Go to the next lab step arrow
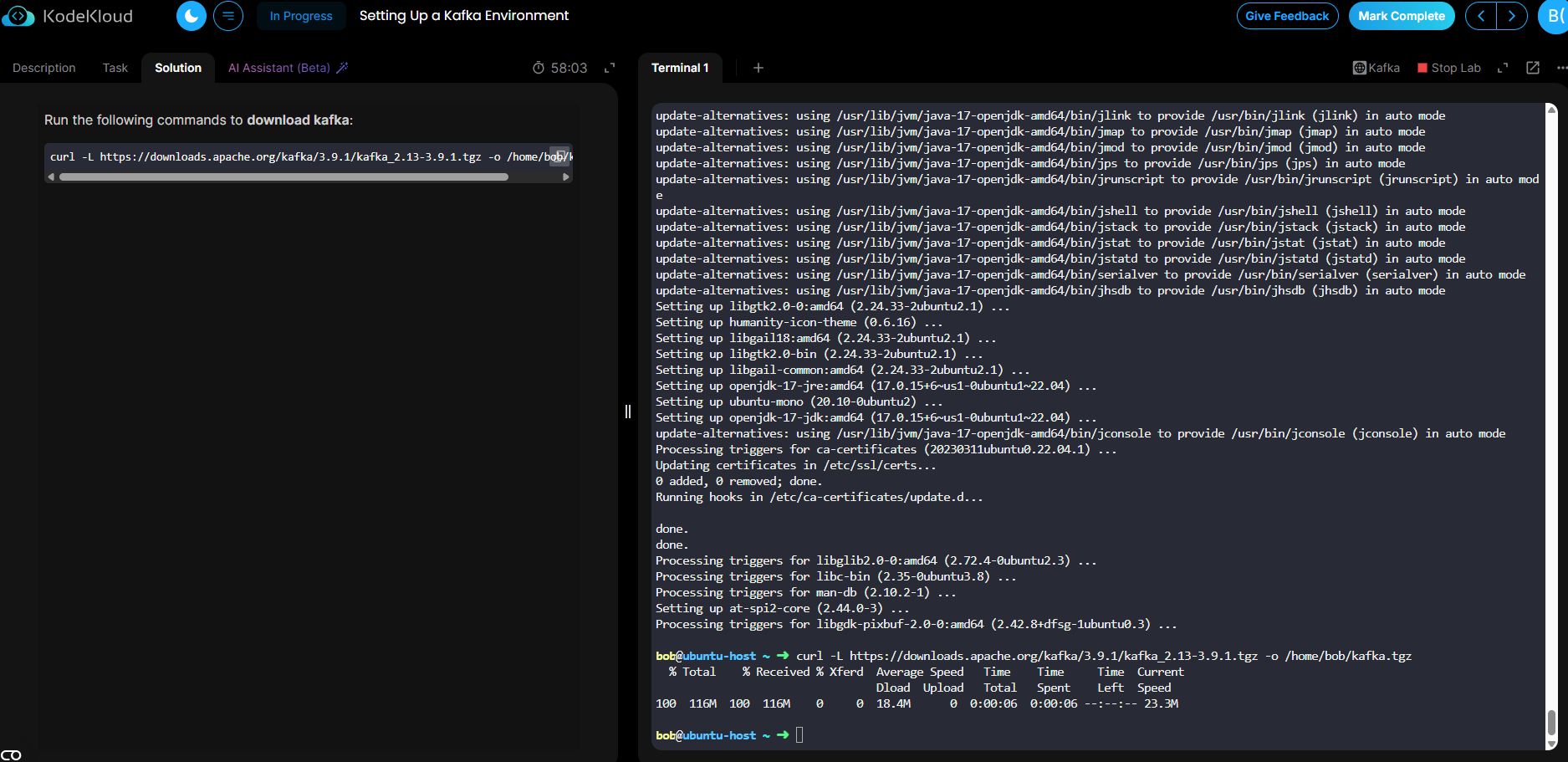 [x=1512, y=16]
